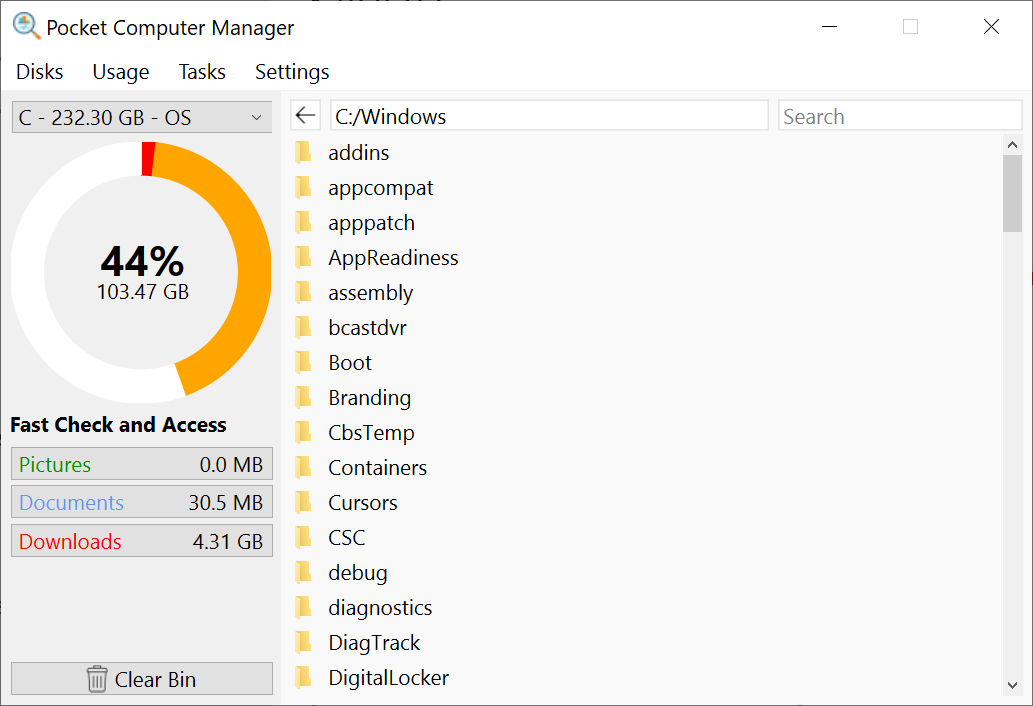Select the Containers folder name
The width and height of the screenshot is (1033, 706).
pyautogui.click(x=377, y=468)
